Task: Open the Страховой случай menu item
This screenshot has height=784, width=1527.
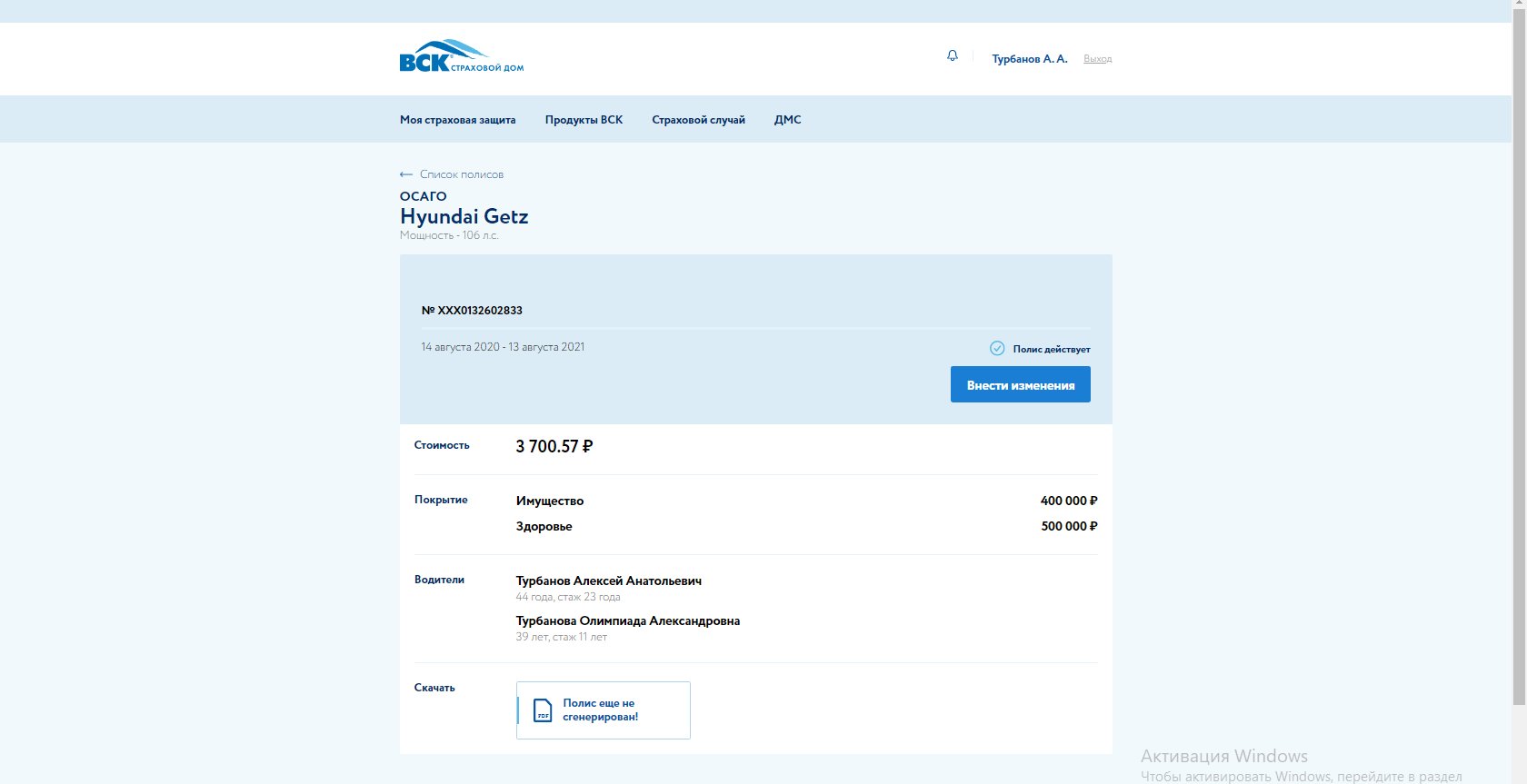Action: [x=698, y=120]
